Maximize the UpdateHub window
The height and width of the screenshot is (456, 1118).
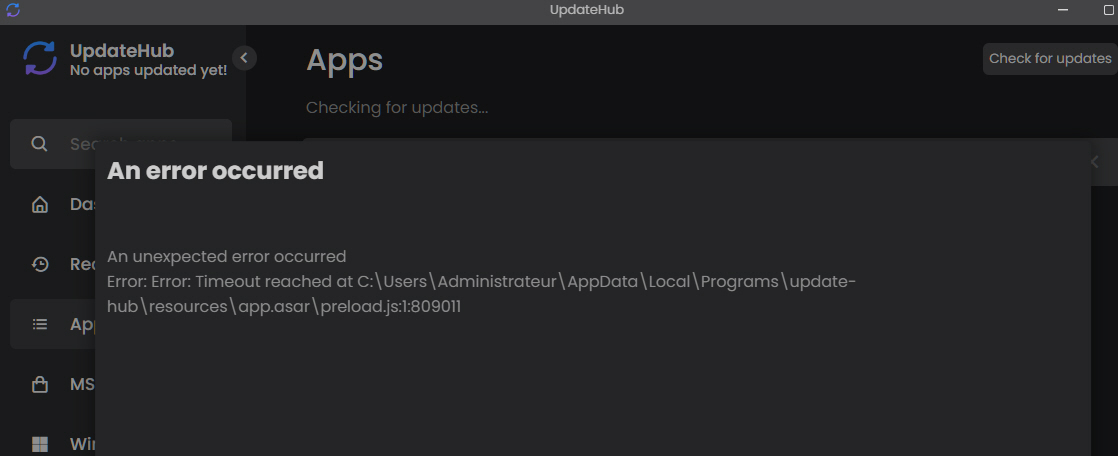1109,10
